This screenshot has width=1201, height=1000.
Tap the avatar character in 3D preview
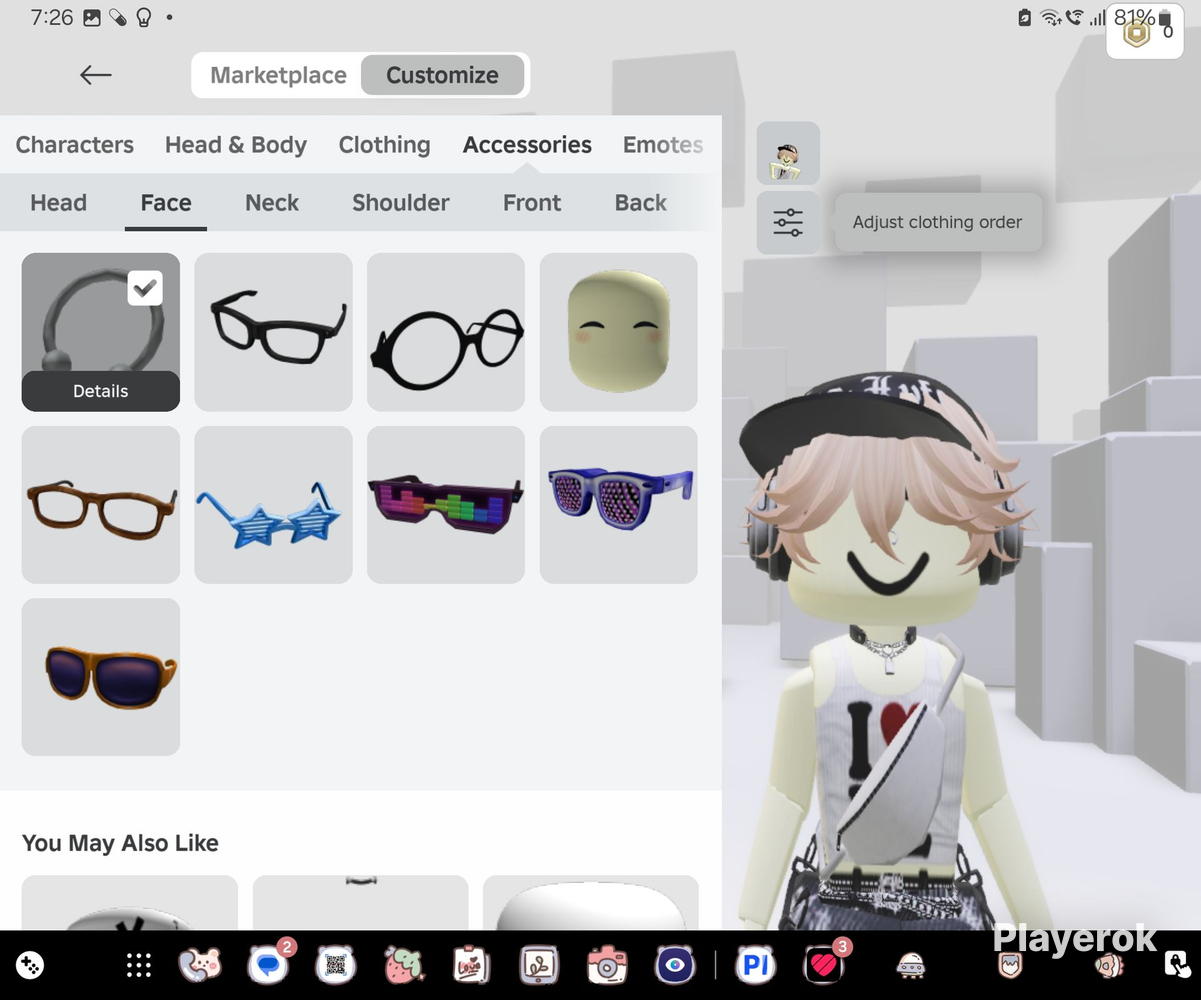pyautogui.click(x=890, y=650)
